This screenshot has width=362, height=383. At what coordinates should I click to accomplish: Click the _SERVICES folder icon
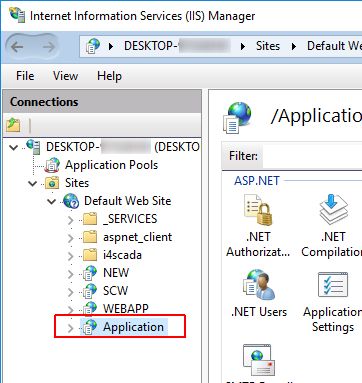click(x=90, y=219)
